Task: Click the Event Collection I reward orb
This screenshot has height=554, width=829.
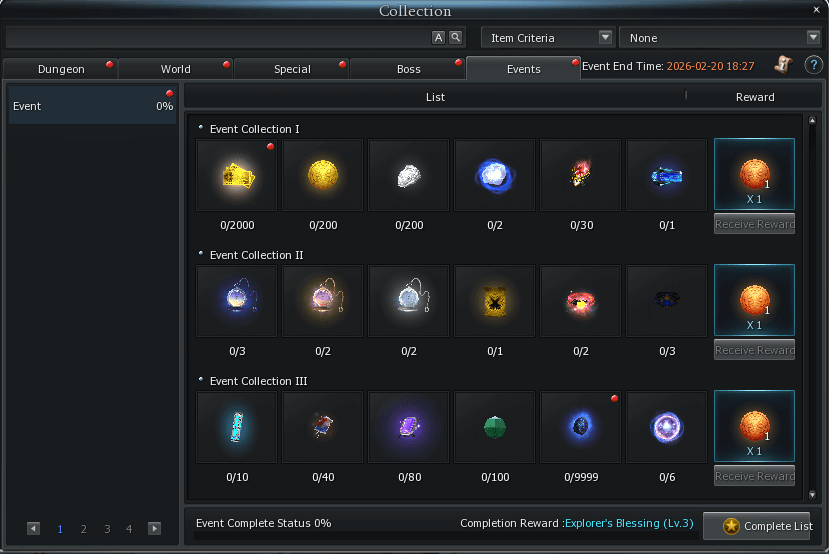Action: pyautogui.click(x=754, y=174)
